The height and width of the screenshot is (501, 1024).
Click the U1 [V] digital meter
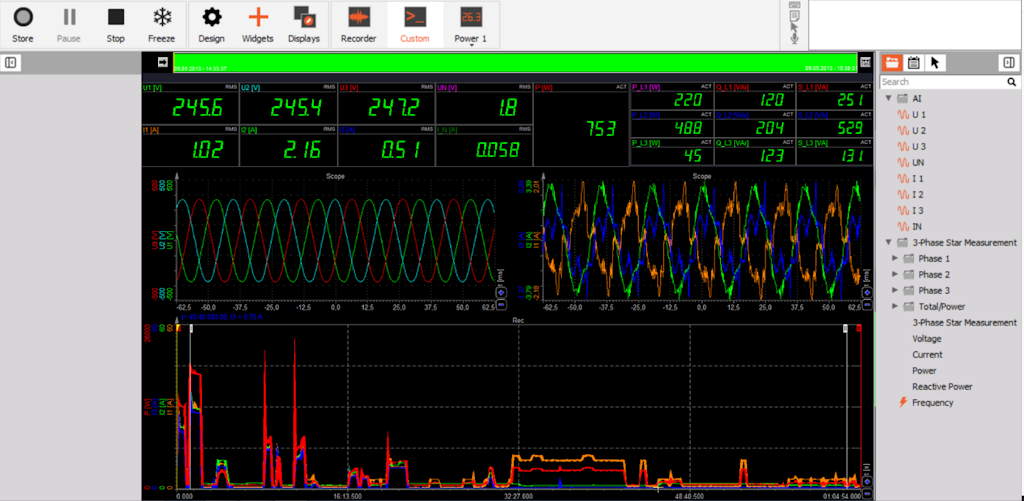(x=191, y=103)
